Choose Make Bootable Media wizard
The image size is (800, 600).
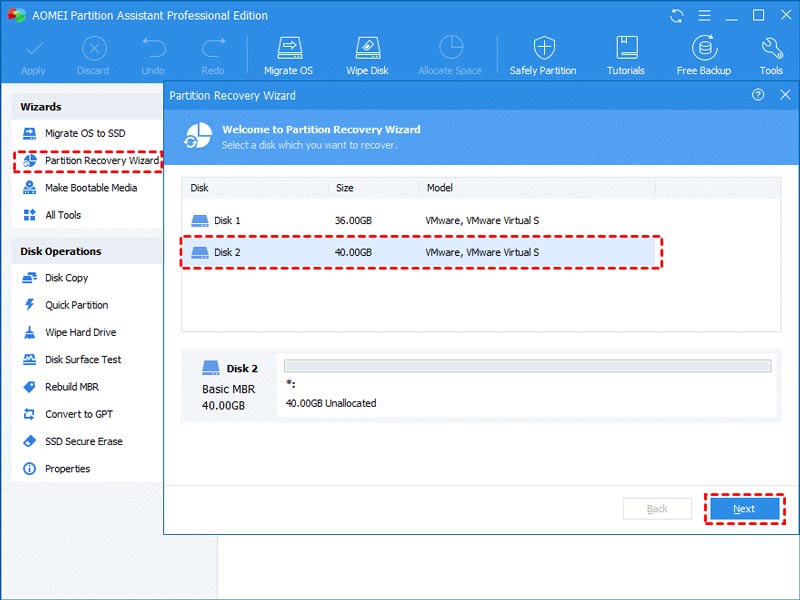[x=90, y=188]
